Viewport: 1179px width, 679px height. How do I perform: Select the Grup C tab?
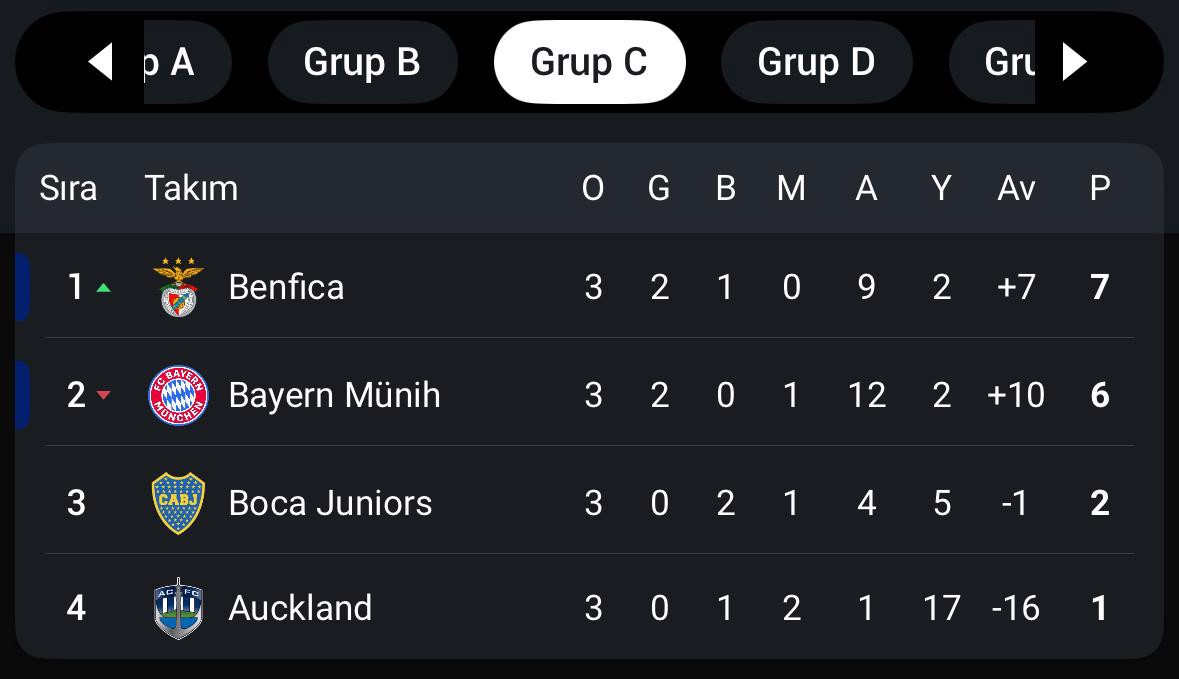(x=590, y=62)
